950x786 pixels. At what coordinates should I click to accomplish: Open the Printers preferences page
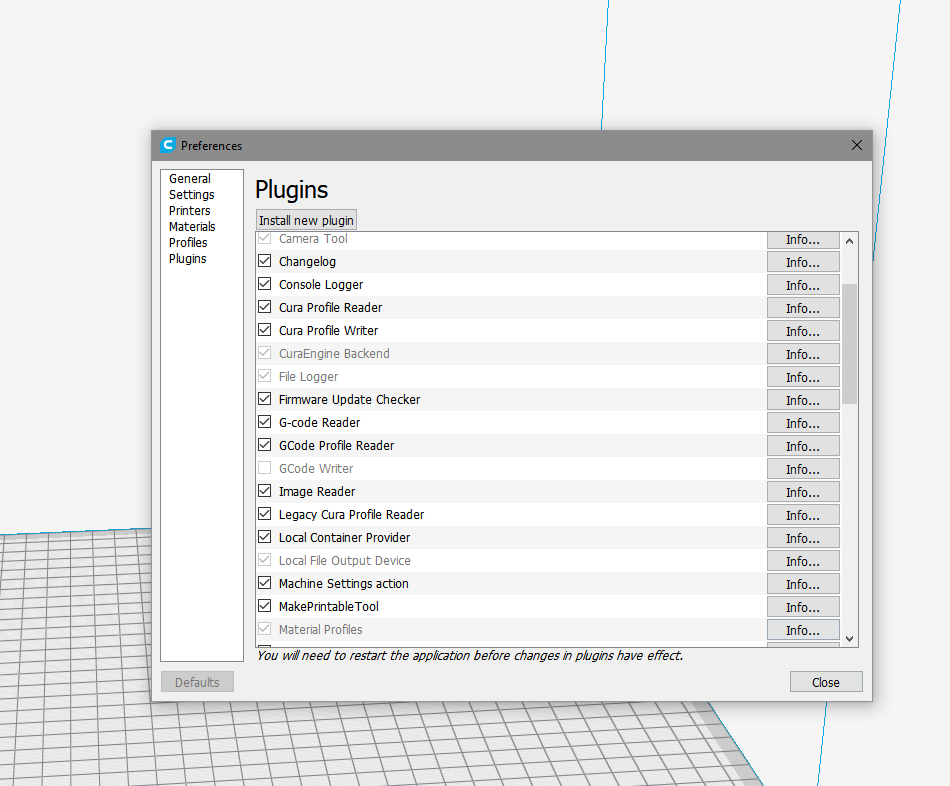click(x=190, y=210)
